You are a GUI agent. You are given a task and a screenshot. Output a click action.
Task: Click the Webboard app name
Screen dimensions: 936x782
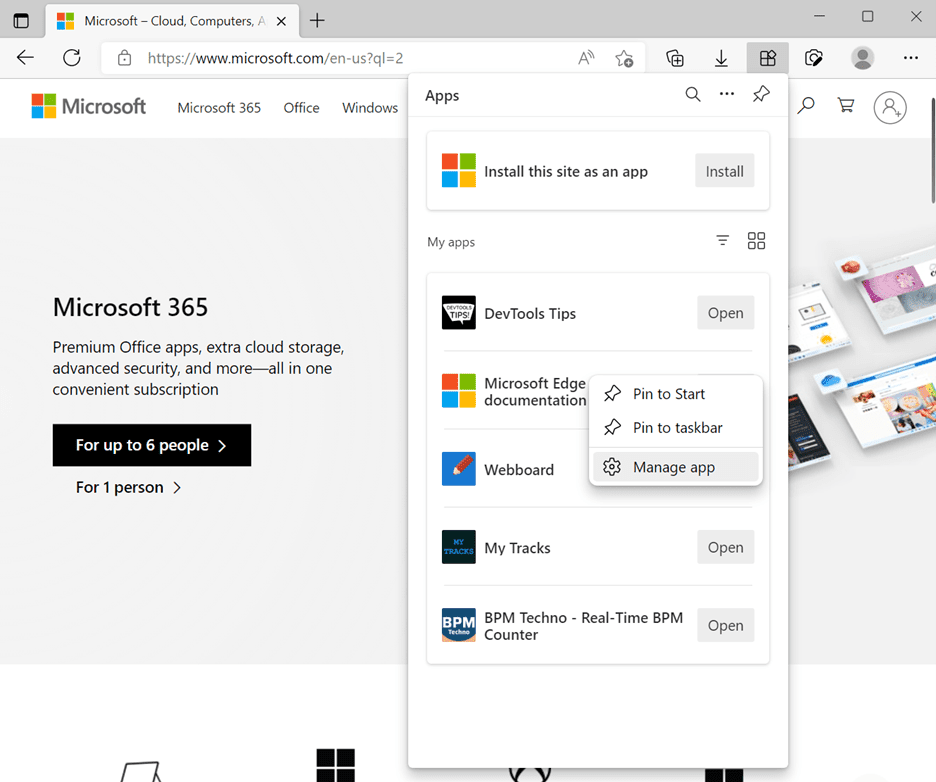519,470
